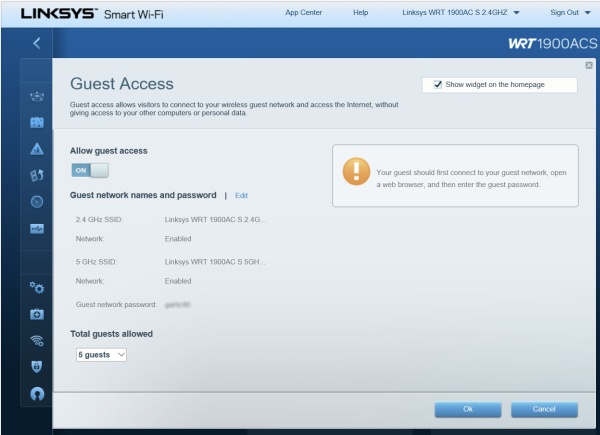Open the 5 guests dropdown
The width and height of the screenshot is (600, 435).
(x=101, y=355)
